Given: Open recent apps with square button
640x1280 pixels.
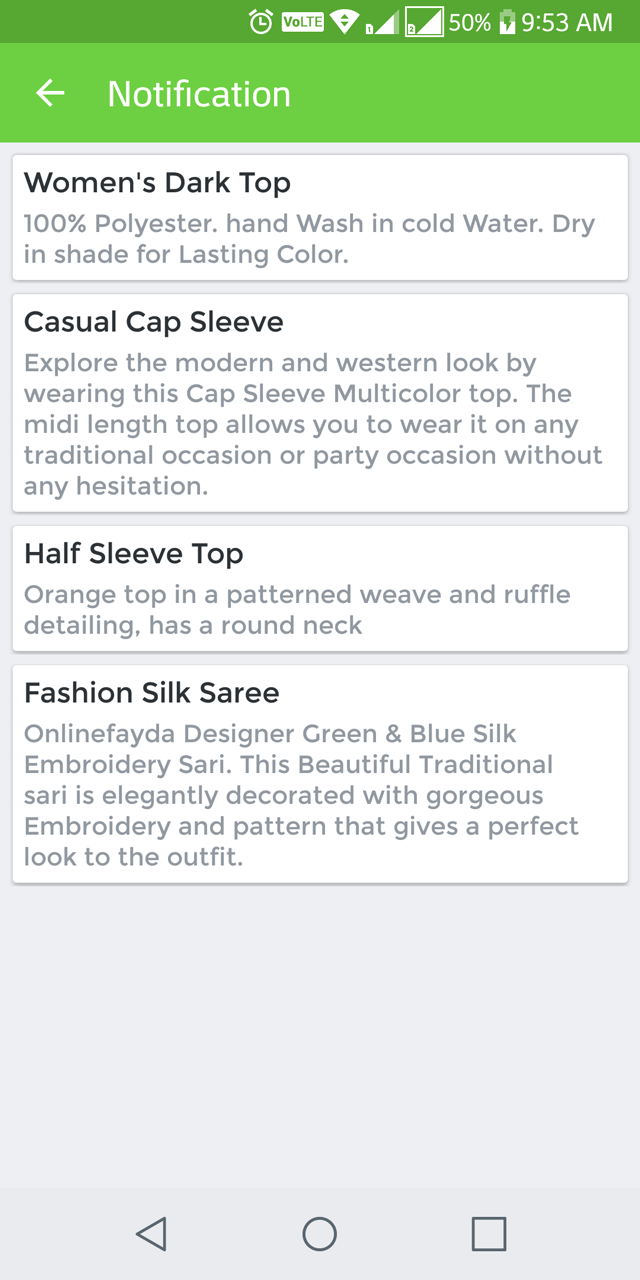Looking at the screenshot, I should (488, 1234).
